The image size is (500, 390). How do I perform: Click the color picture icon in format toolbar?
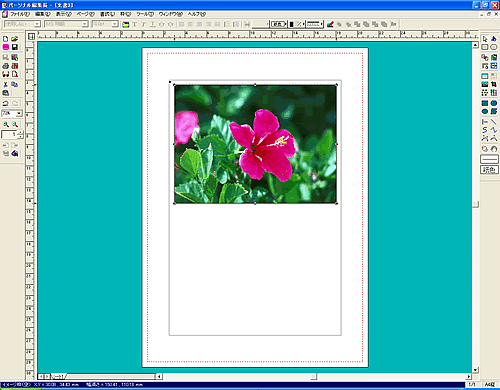[x=126, y=24]
